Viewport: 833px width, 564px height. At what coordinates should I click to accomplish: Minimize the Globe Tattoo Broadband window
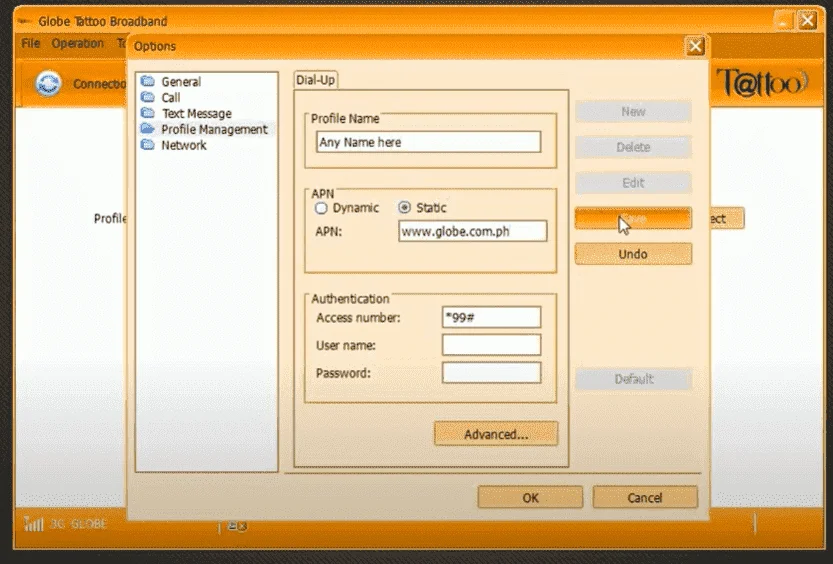tap(783, 21)
